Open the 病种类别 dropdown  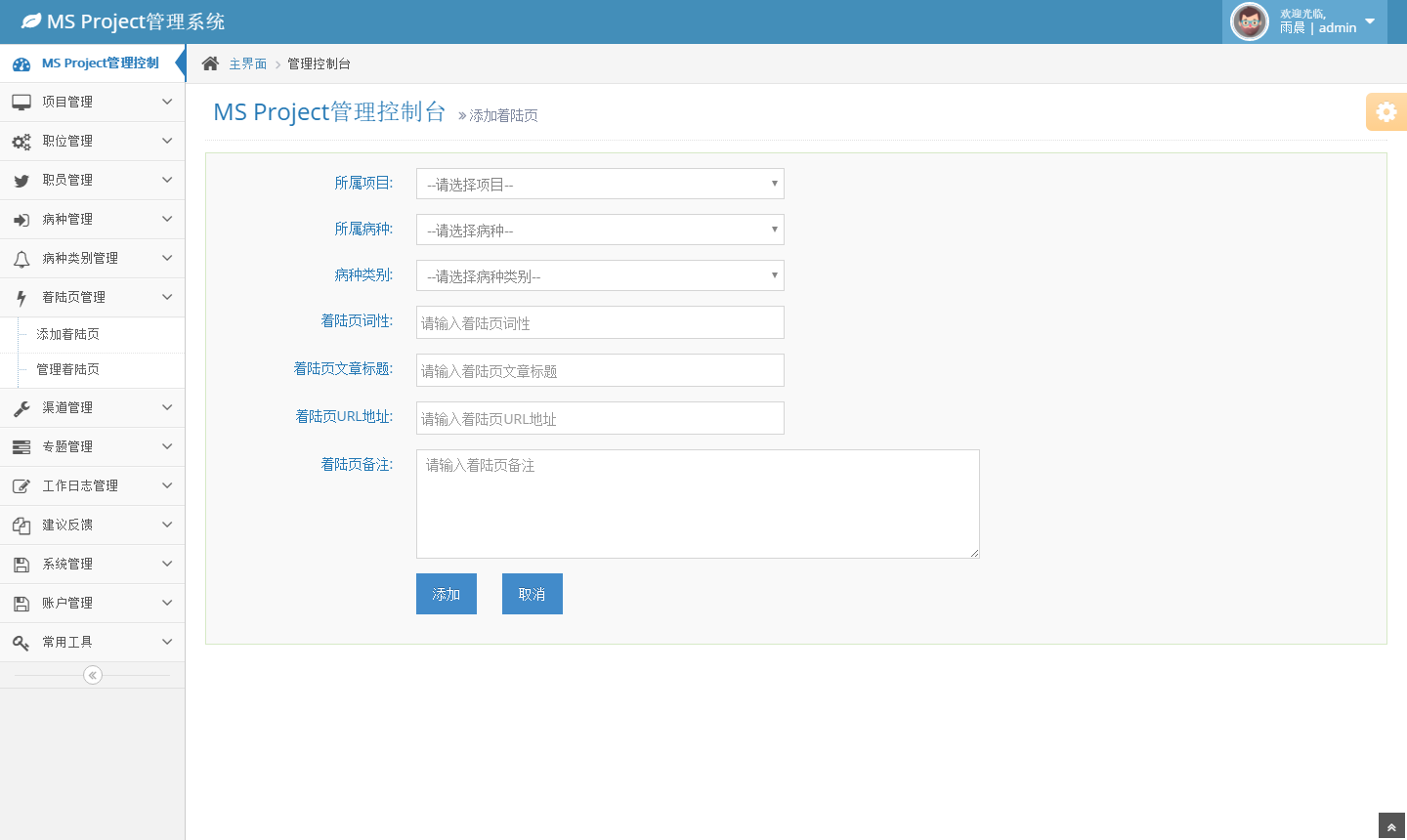pyautogui.click(x=600, y=275)
